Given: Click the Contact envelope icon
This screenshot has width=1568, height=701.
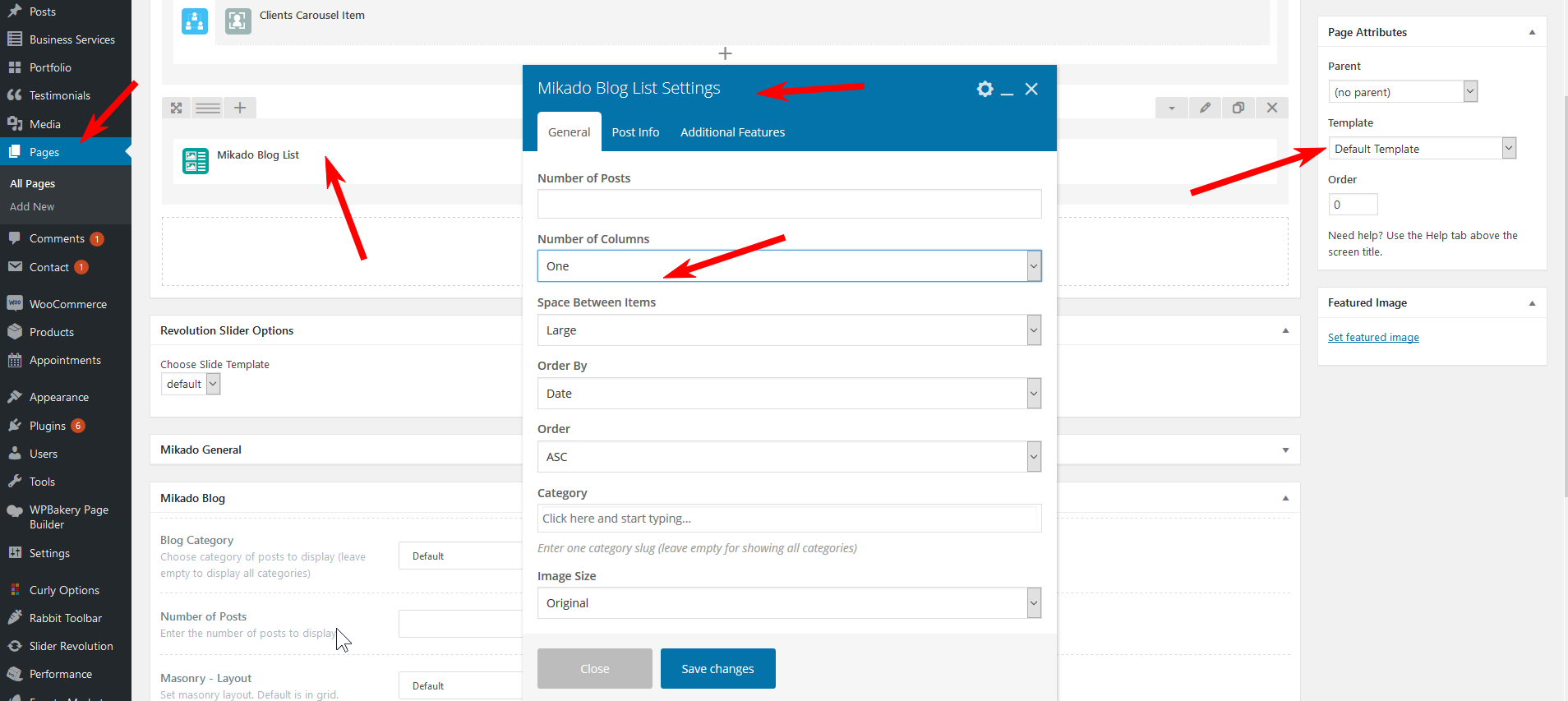Looking at the screenshot, I should [15, 267].
